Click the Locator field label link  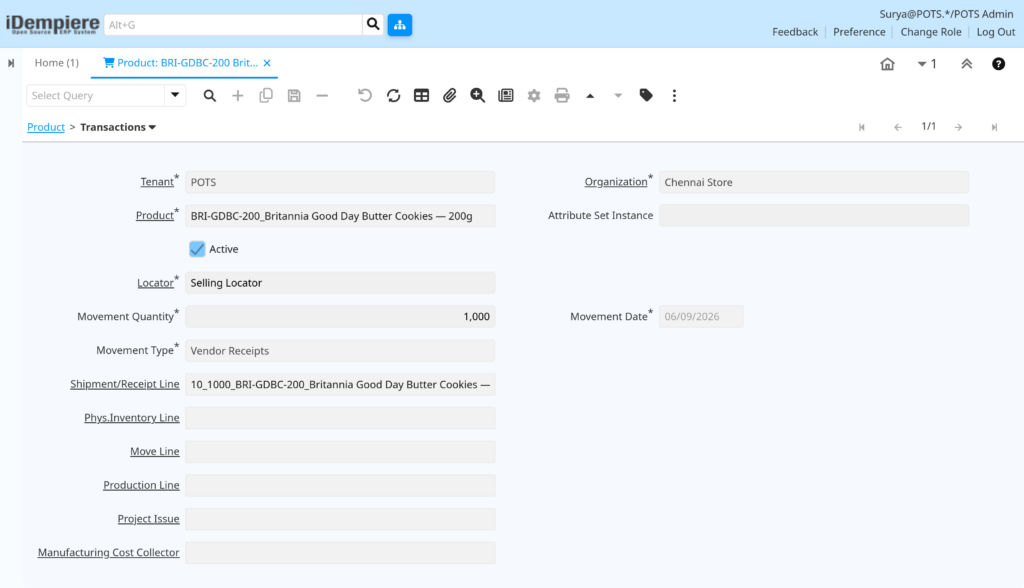[x=155, y=283]
